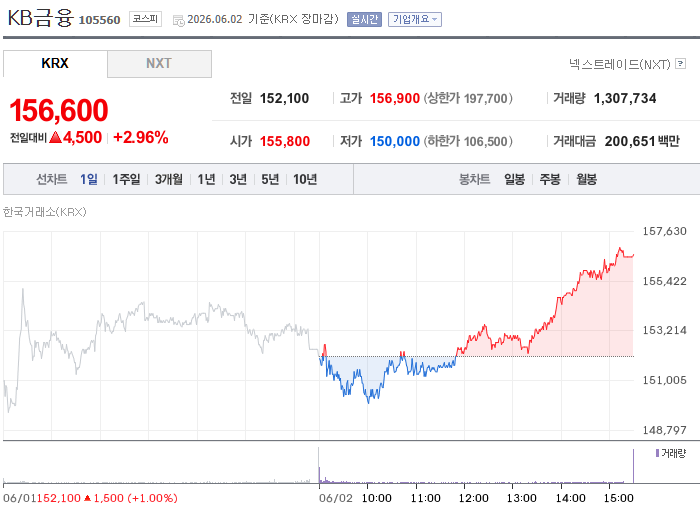Click the 선차트 label
This screenshot has width=700, height=519.
52,179
